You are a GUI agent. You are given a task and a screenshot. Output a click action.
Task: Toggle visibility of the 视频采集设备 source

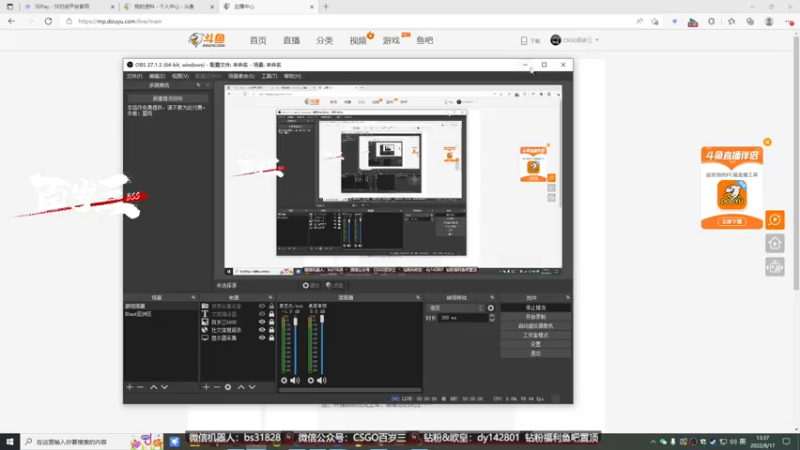(x=262, y=306)
